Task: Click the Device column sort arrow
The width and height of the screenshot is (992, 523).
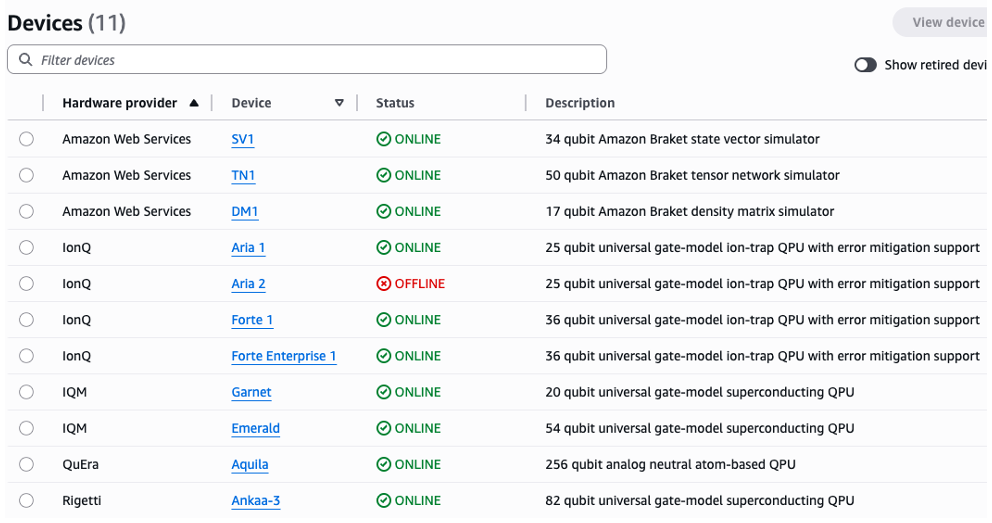Action: [339, 103]
